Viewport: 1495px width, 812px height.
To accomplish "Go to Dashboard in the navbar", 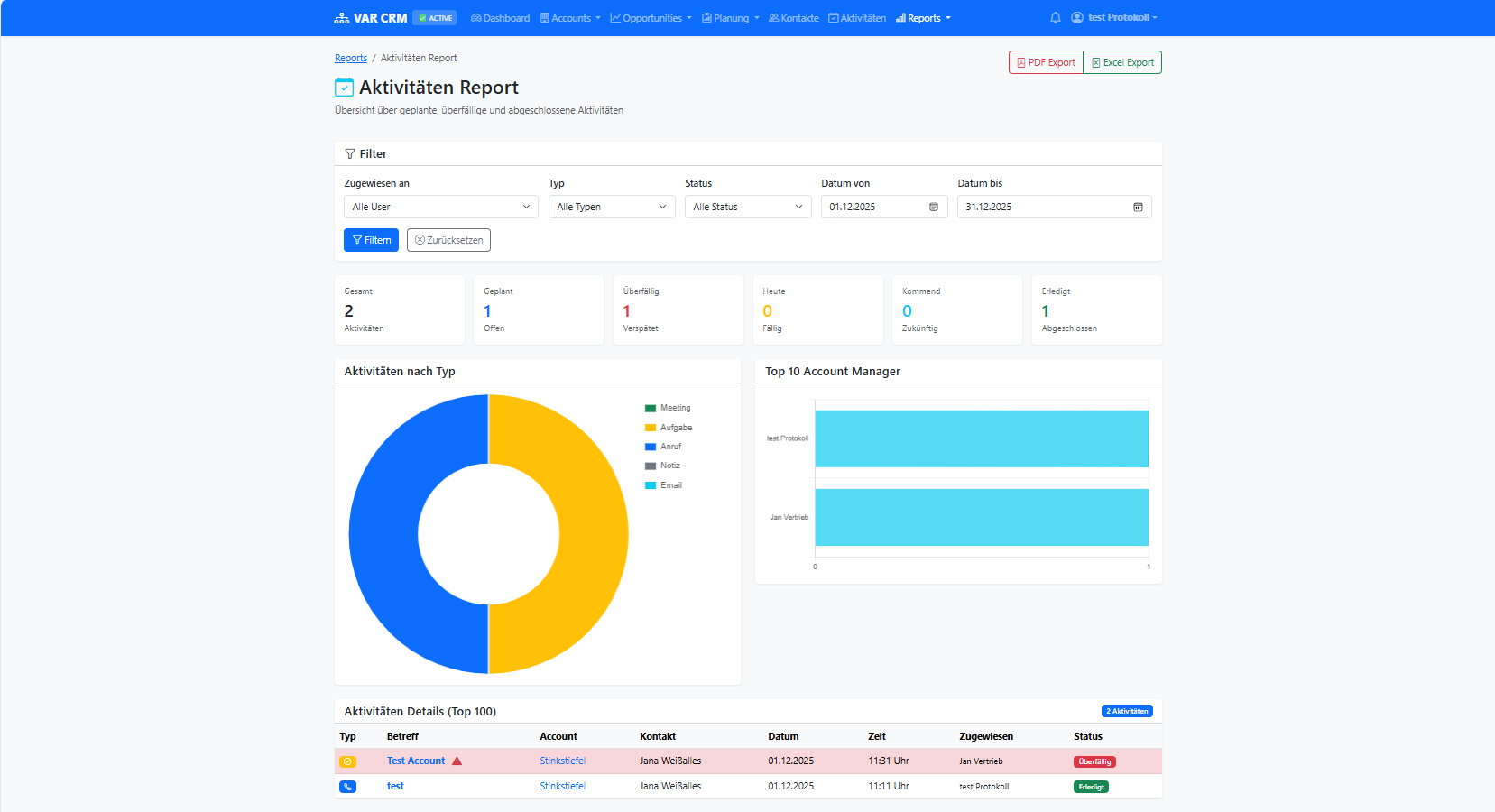I will 500,18.
